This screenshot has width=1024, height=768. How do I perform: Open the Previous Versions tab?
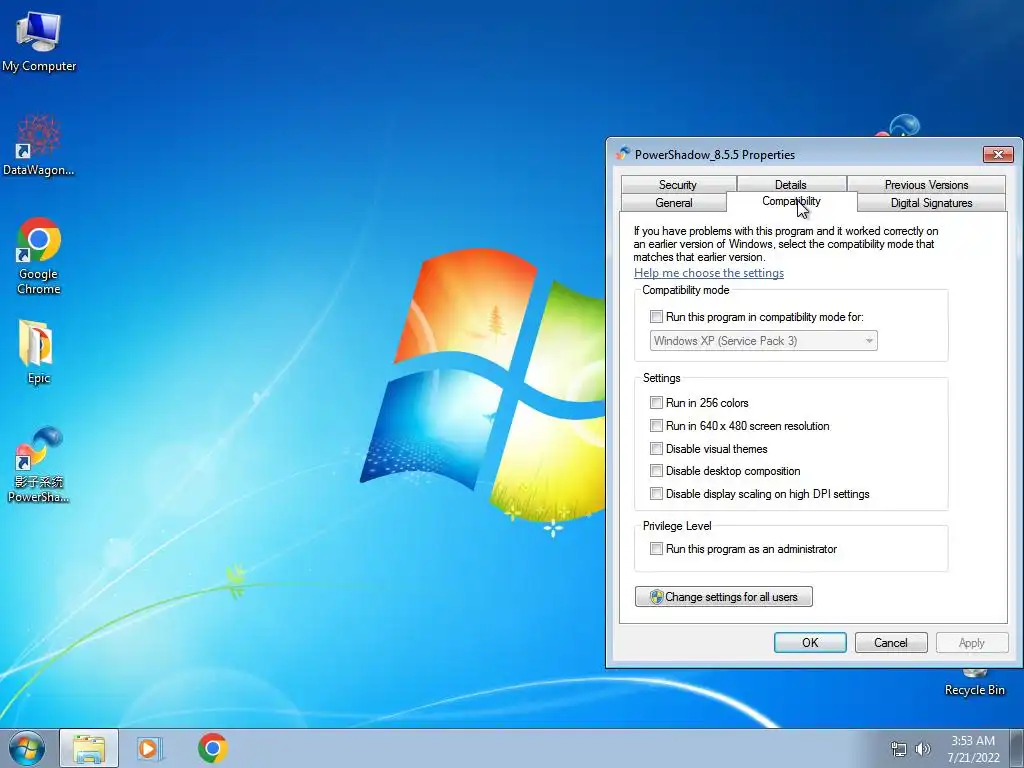(x=926, y=185)
